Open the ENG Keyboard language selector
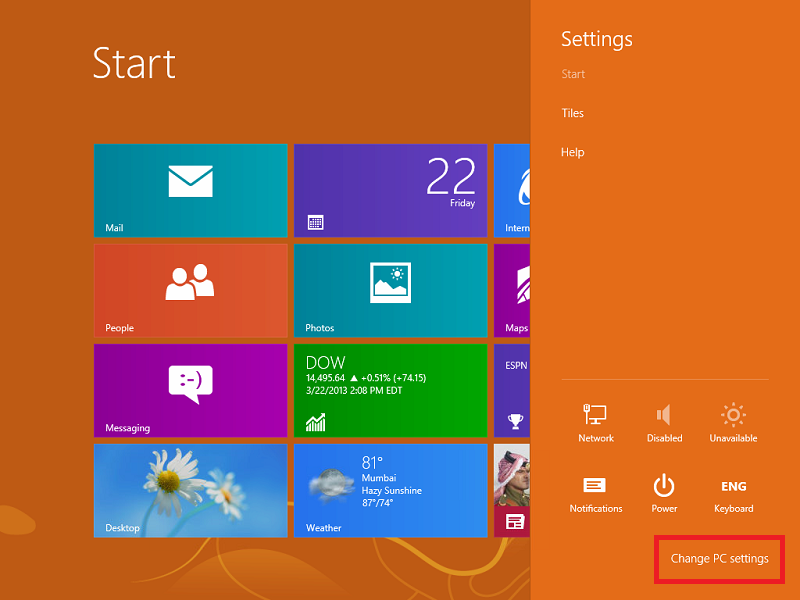 click(x=733, y=493)
